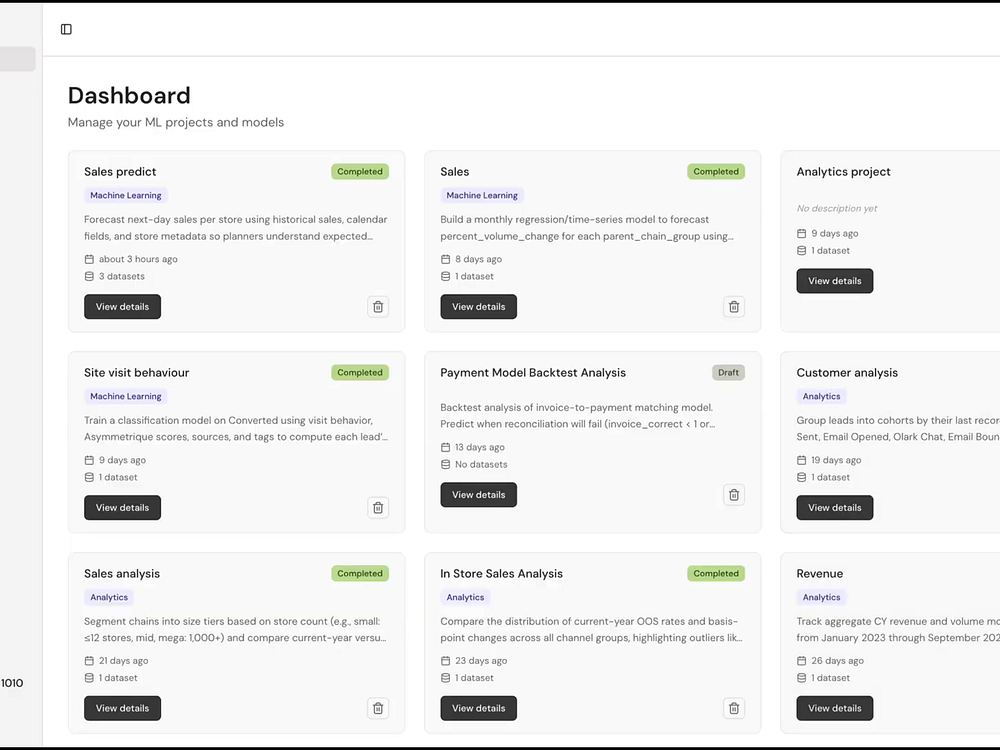View details of In Store Sales Analysis
This screenshot has width=1000, height=750.
point(478,708)
